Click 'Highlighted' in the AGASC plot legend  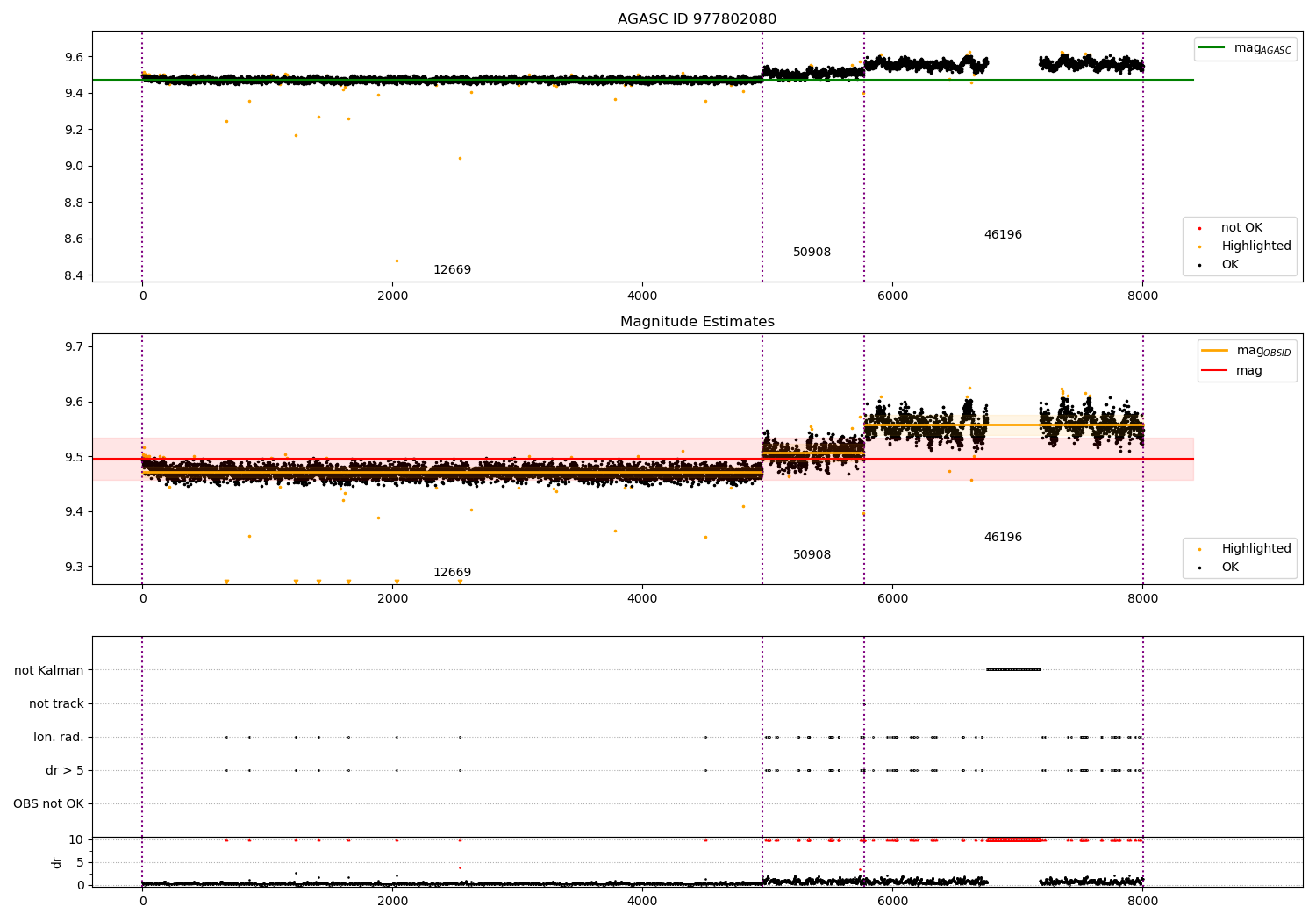click(1255, 246)
